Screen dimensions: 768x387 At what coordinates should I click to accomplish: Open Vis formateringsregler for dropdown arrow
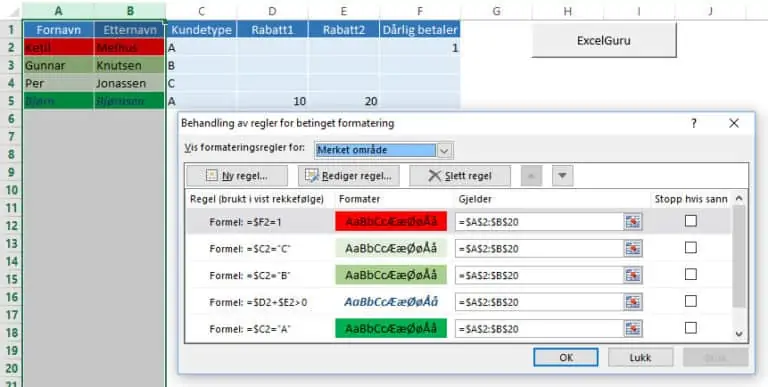tap(444, 150)
